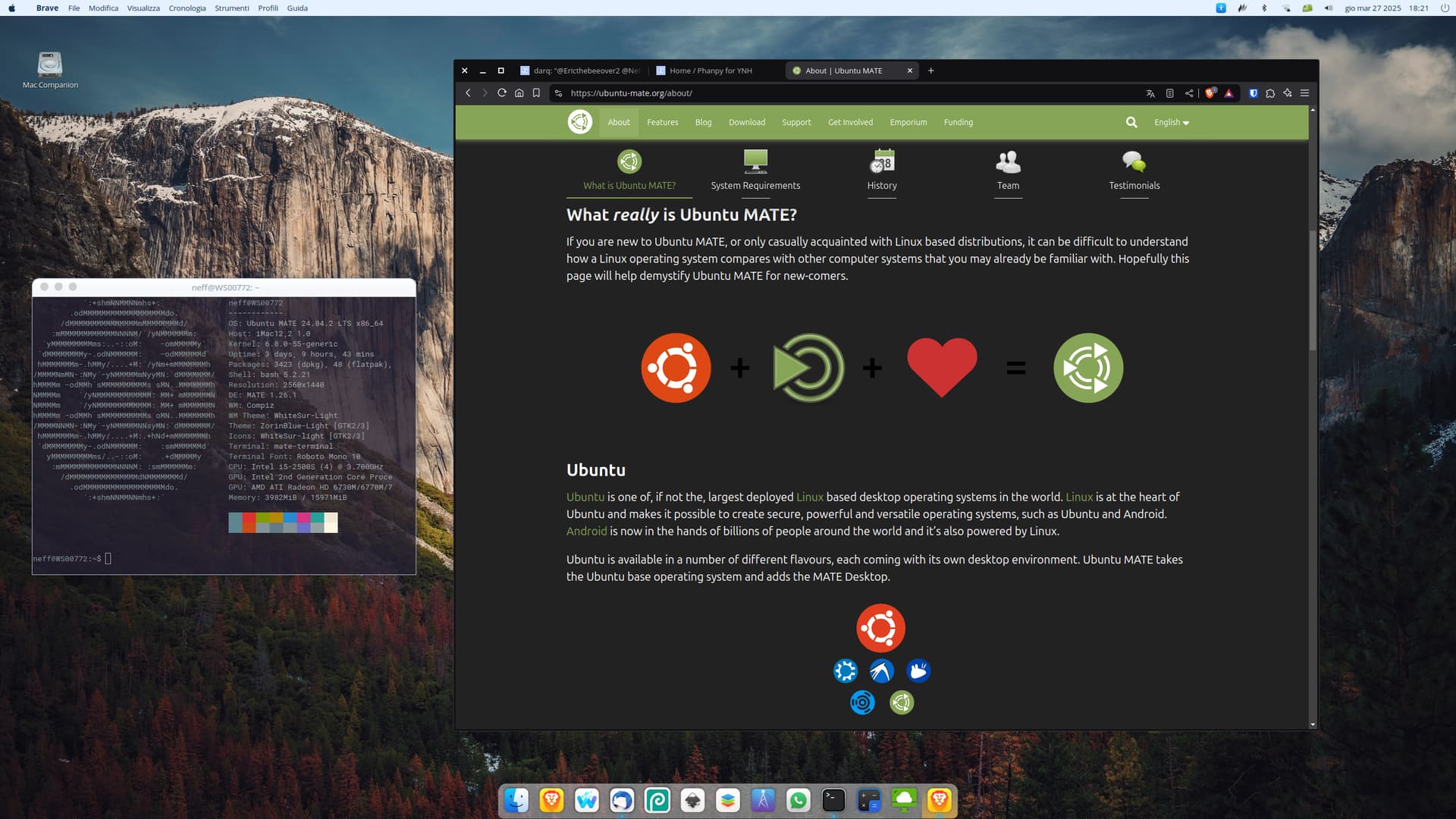Viewport: 1456px width, 819px height.
Task: Expand the English language dropdown
Action: coord(1172,122)
